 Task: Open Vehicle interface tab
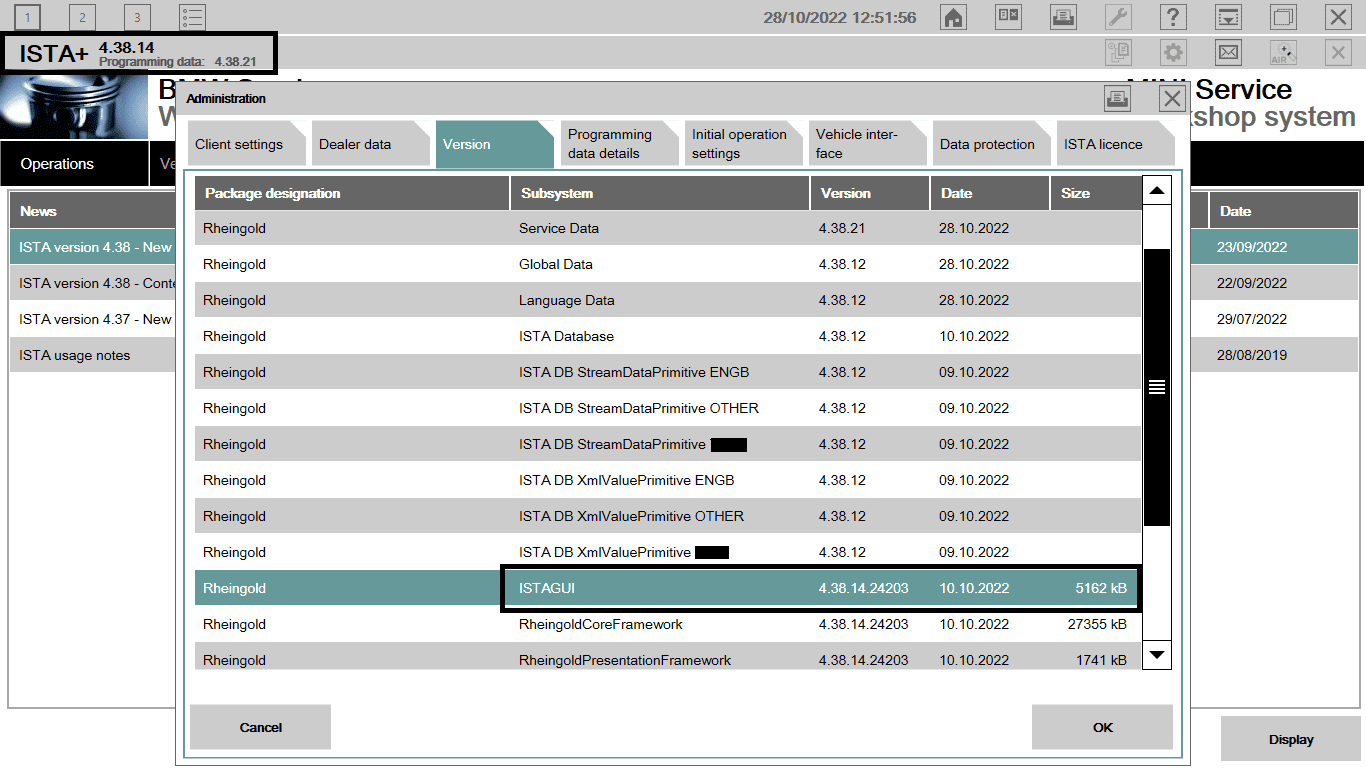pyautogui.click(x=866, y=144)
